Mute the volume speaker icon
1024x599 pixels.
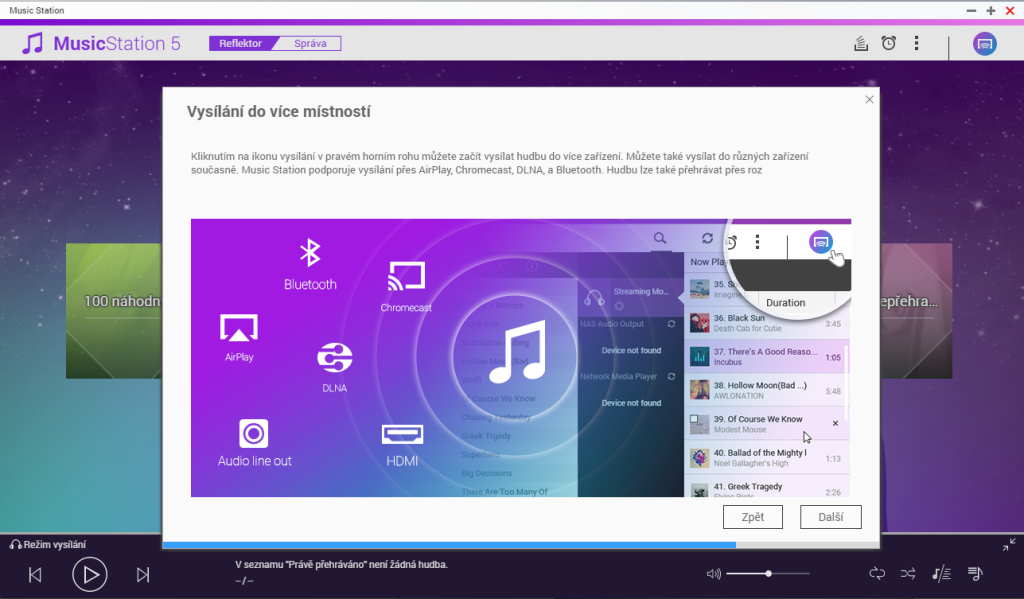click(x=713, y=574)
